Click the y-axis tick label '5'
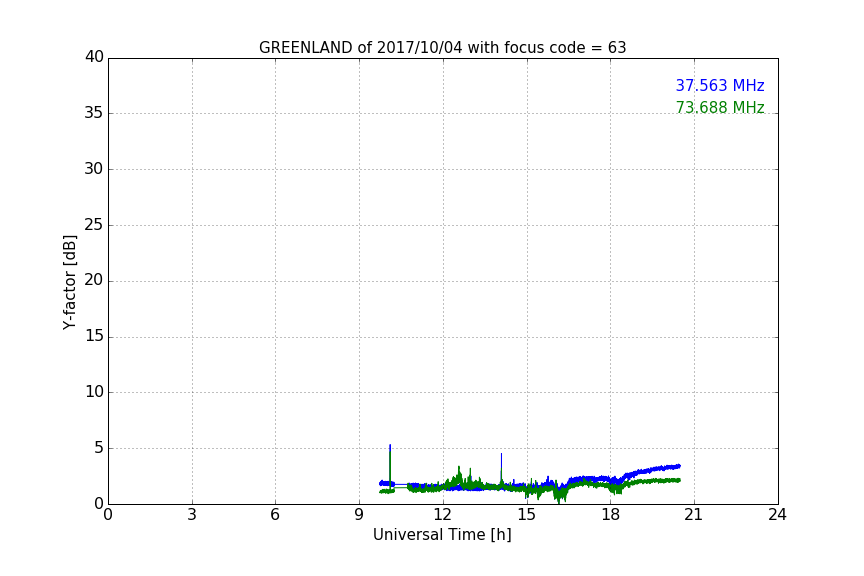 [99, 448]
